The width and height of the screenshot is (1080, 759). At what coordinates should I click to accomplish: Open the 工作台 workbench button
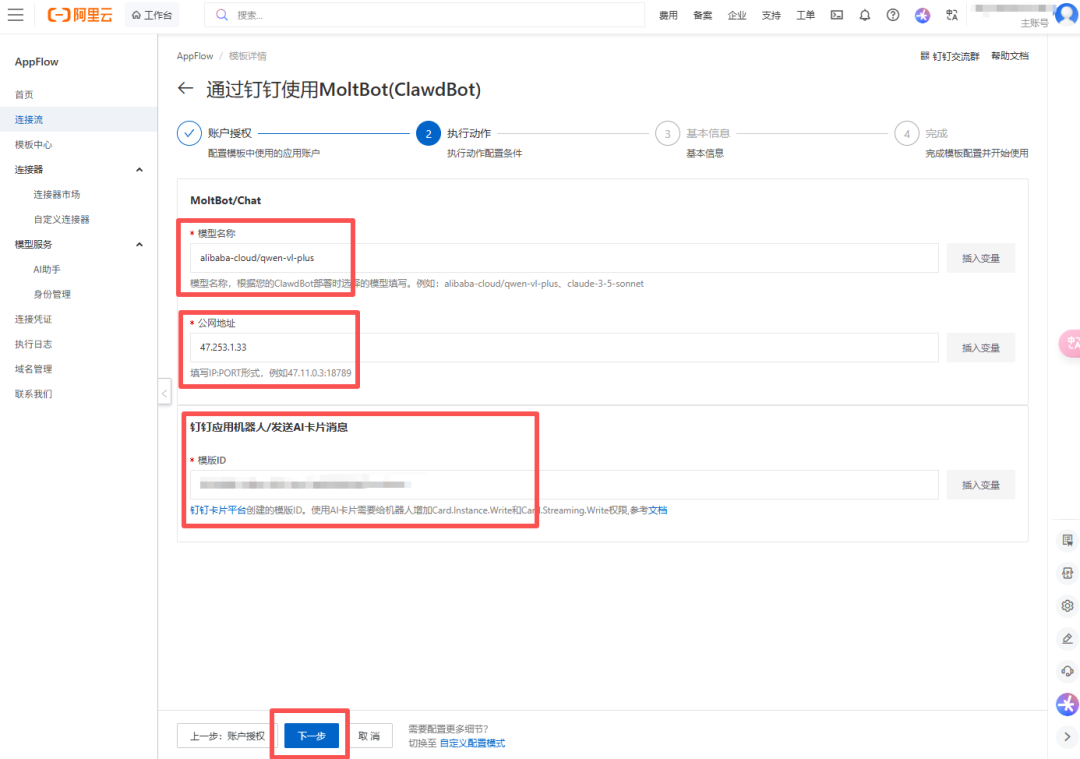click(152, 15)
